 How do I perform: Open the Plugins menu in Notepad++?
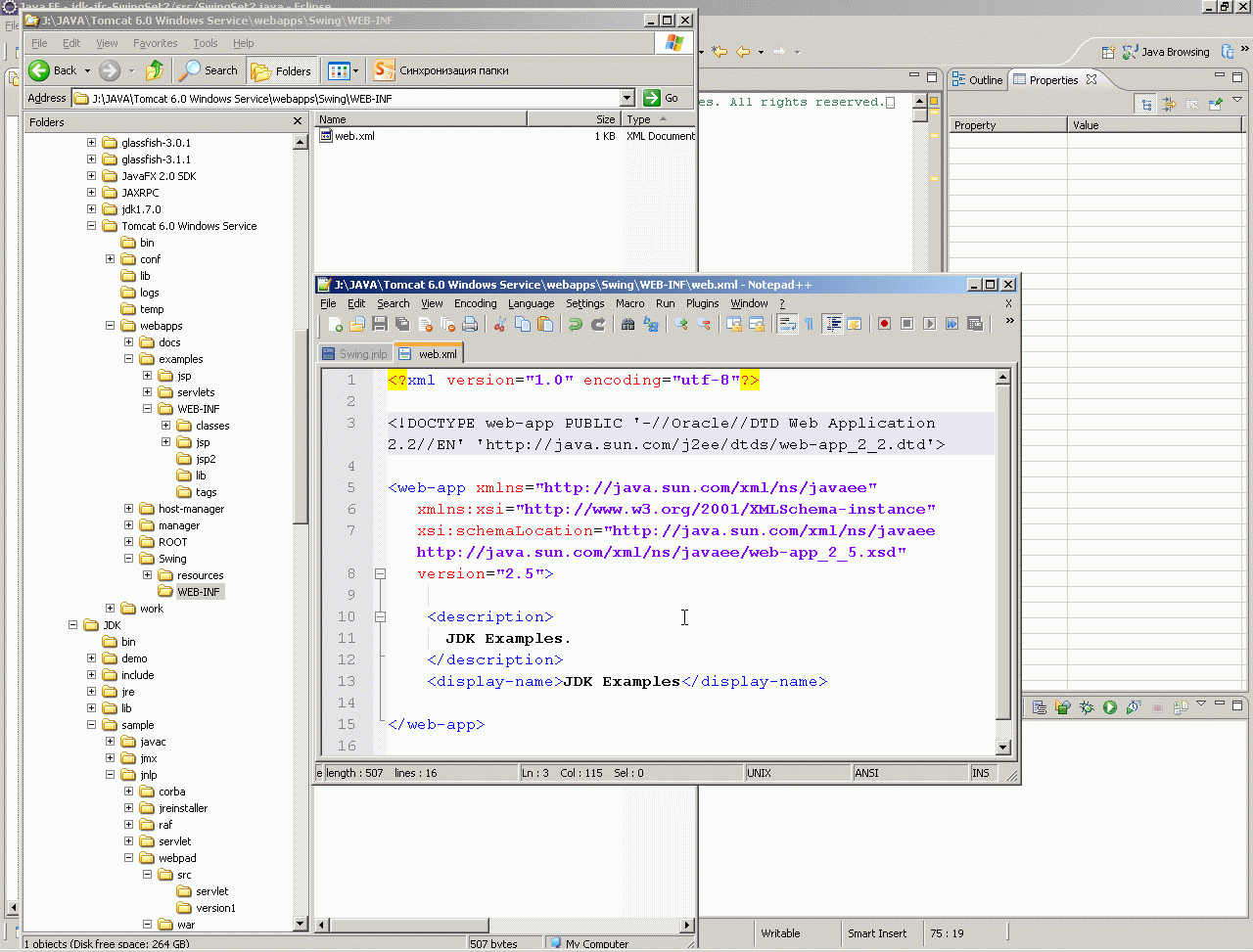coord(702,303)
